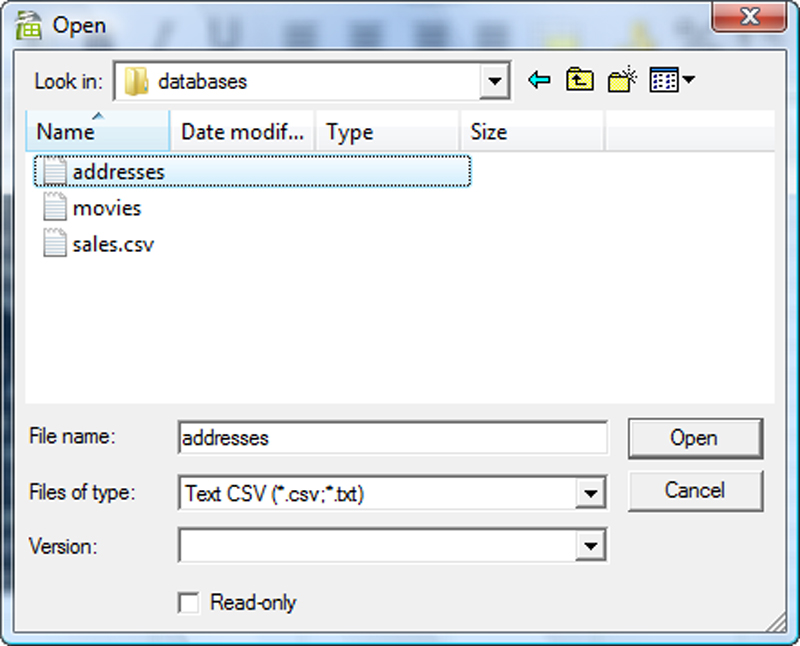800x646 pixels.
Task: Enable the Read-only checkbox
Action: (x=187, y=602)
